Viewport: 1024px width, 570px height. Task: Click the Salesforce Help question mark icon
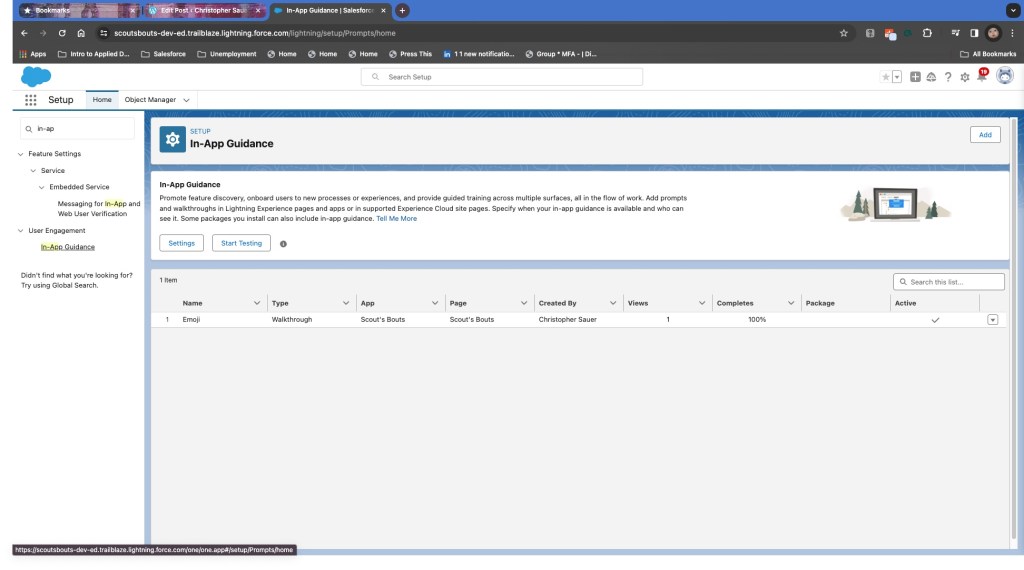coord(948,77)
